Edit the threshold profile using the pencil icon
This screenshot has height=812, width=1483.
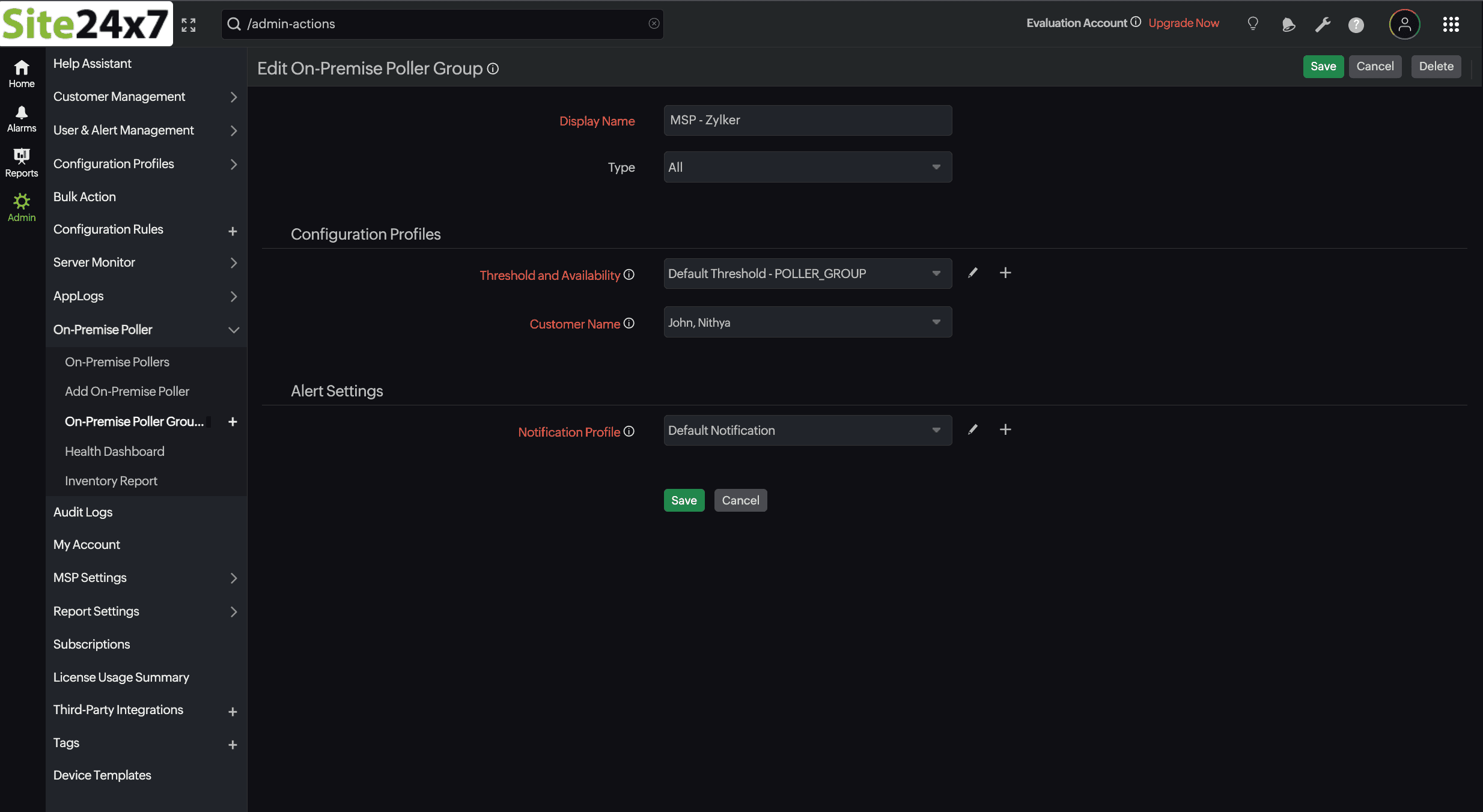click(973, 273)
